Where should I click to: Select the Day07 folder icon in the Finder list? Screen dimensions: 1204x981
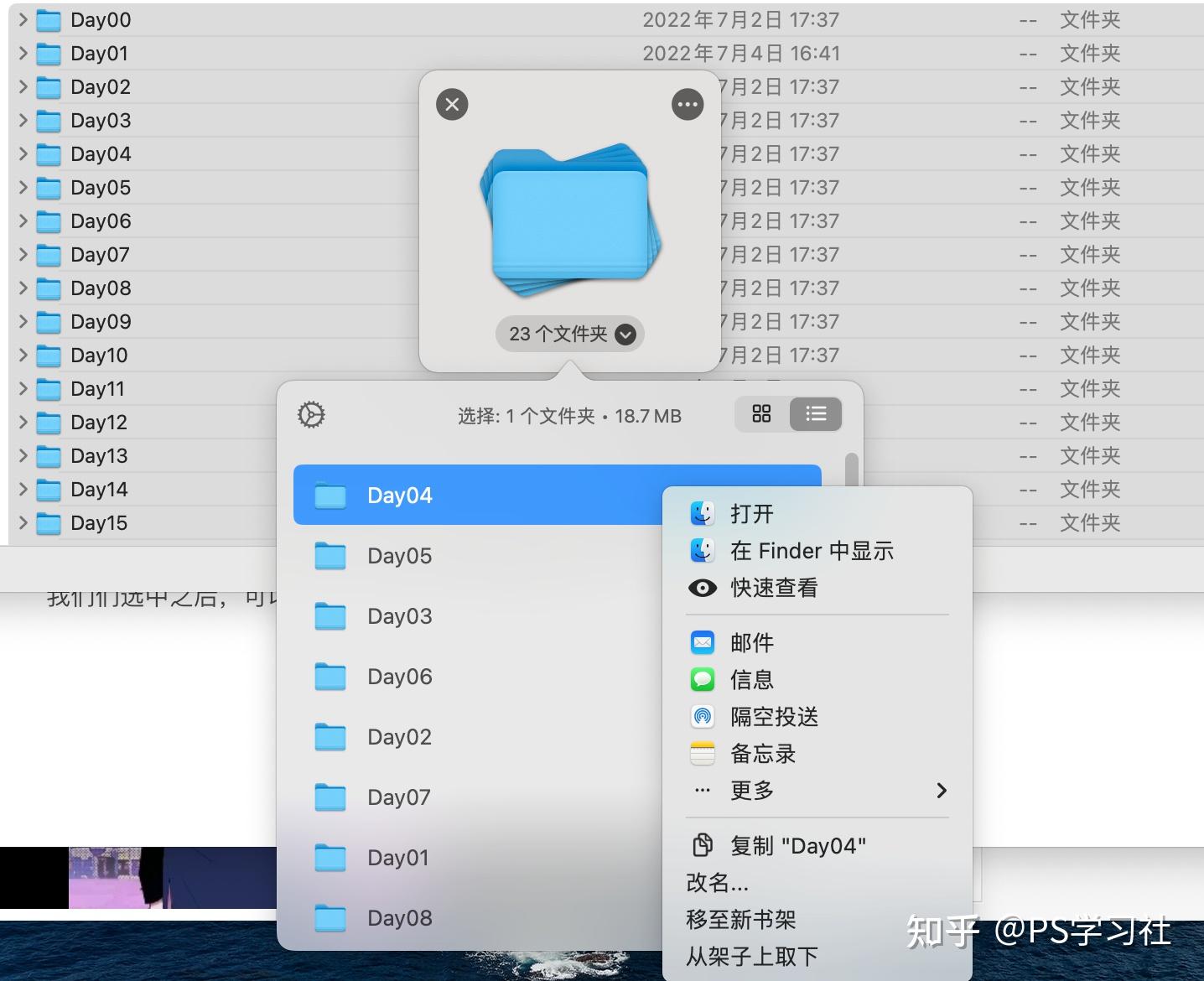pos(49,255)
